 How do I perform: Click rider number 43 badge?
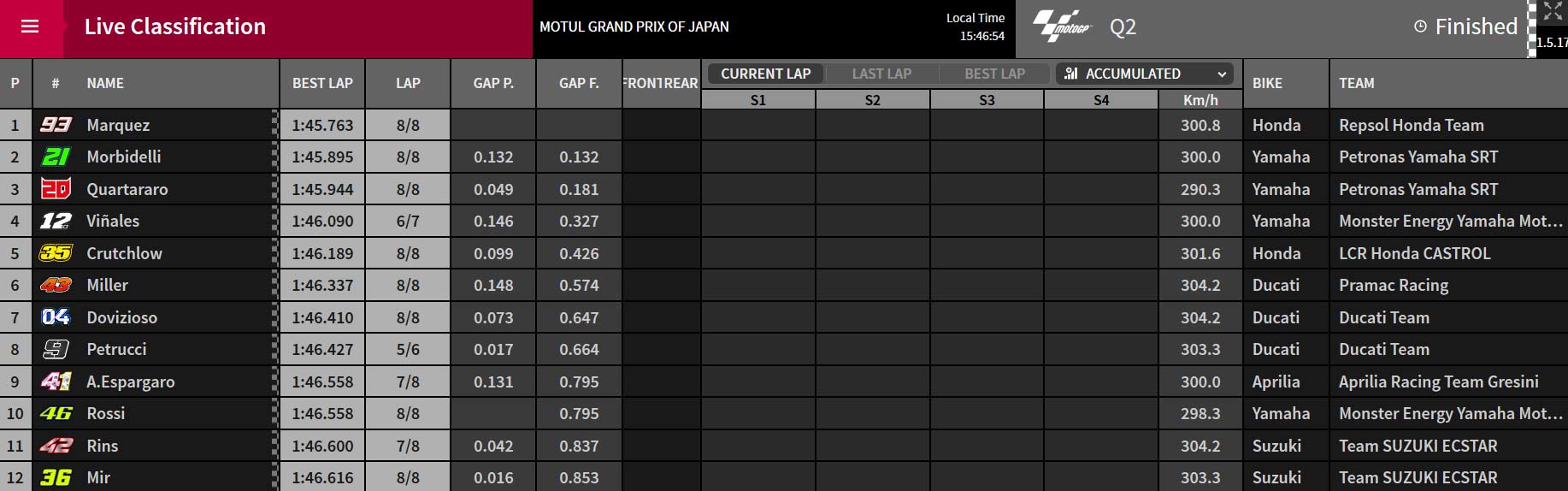56,285
